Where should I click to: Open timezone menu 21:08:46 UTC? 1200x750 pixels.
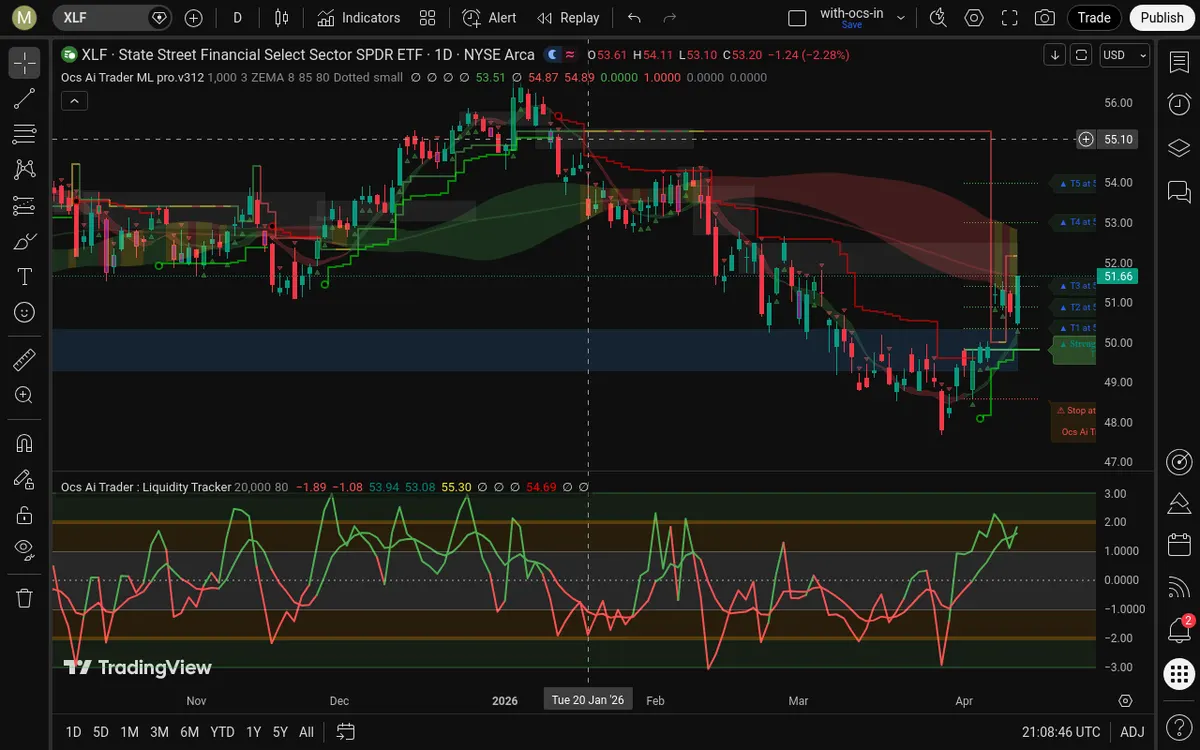pyautogui.click(x=1061, y=732)
